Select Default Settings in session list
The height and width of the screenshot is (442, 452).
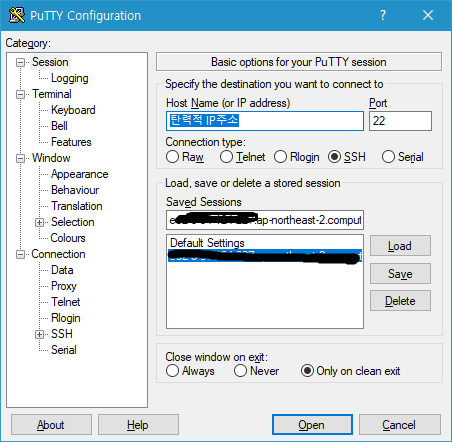click(x=265, y=243)
